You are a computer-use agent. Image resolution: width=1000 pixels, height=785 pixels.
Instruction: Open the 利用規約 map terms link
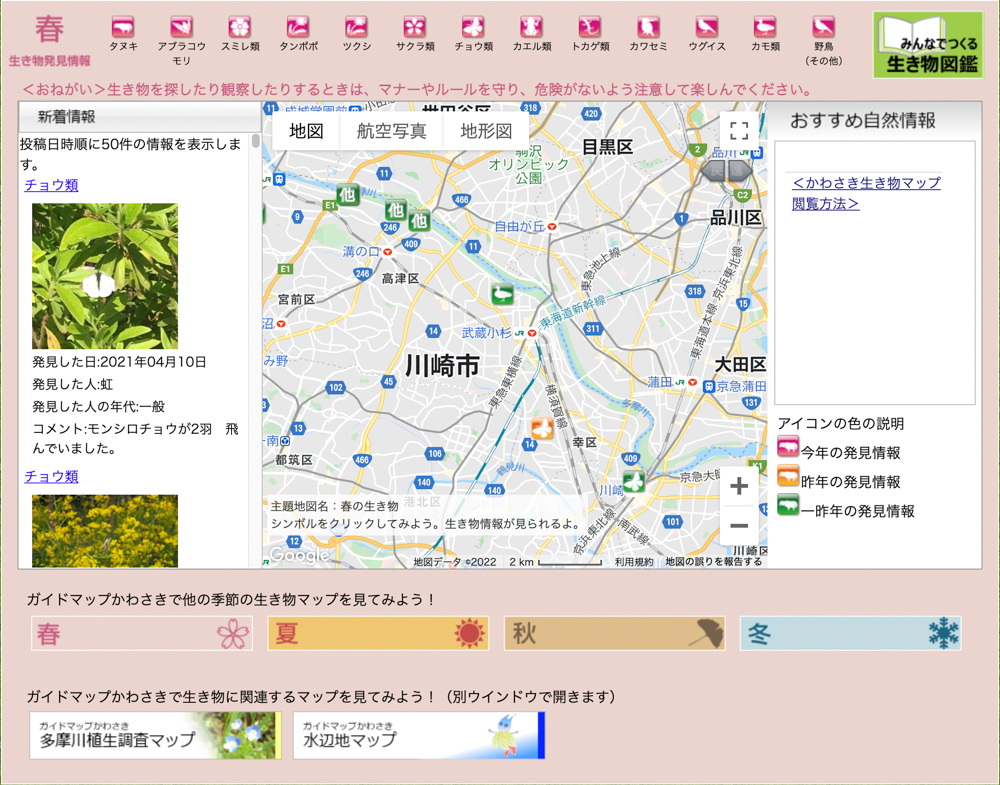click(634, 562)
